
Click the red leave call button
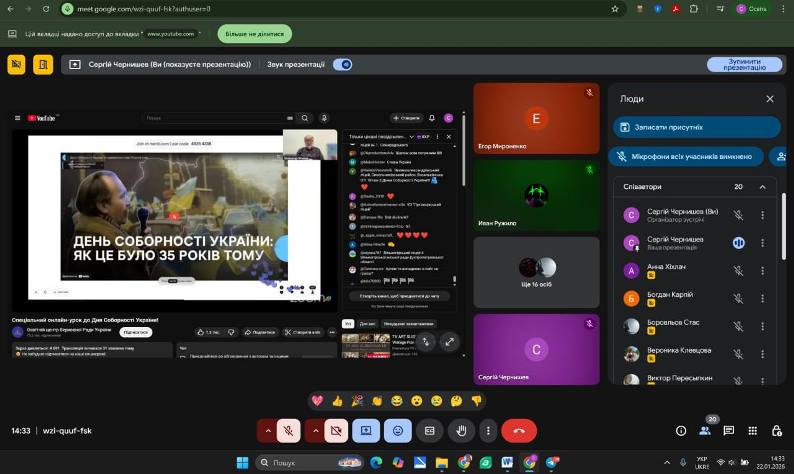pos(519,431)
